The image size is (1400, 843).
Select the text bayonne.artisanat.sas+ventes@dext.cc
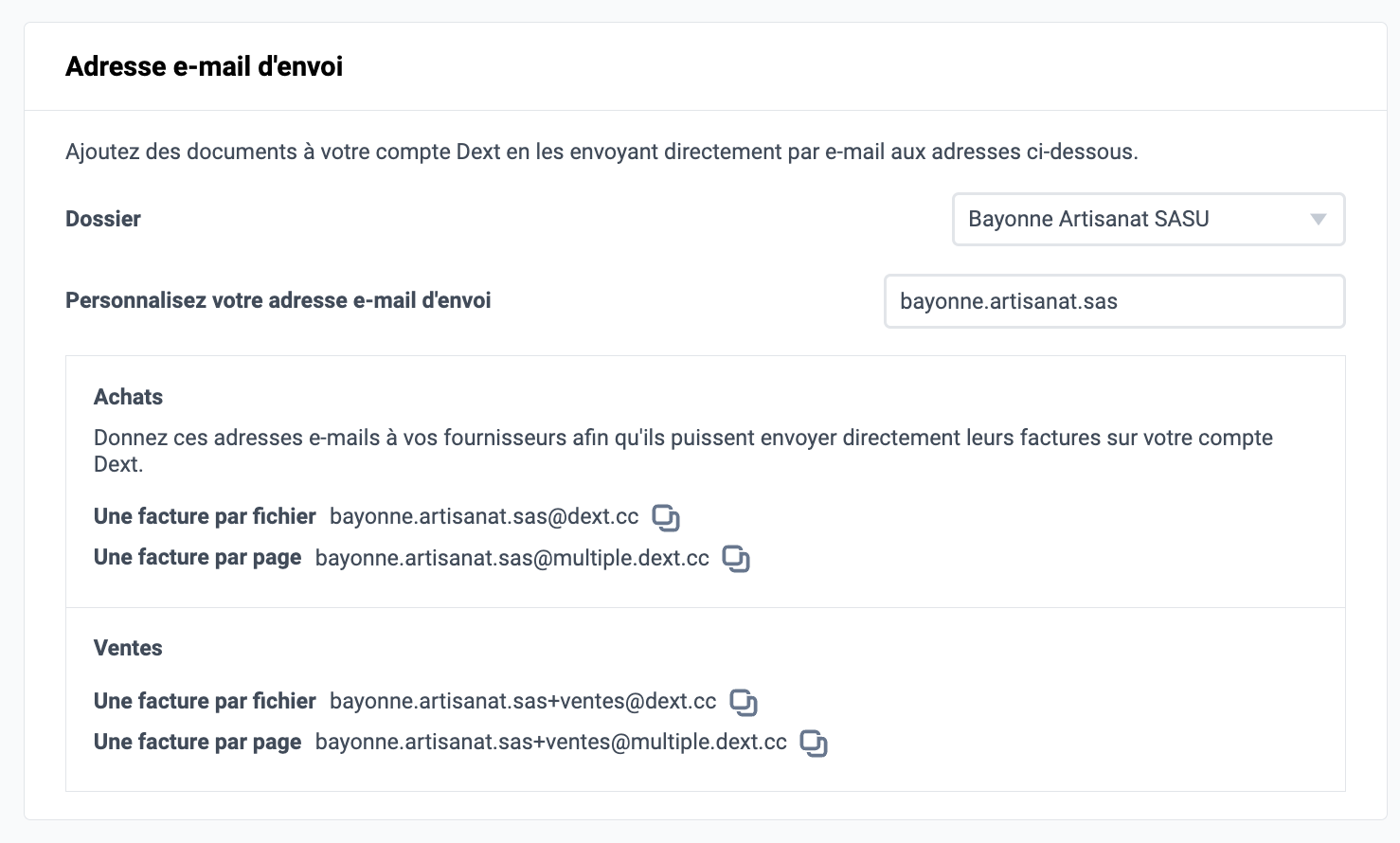point(523,702)
